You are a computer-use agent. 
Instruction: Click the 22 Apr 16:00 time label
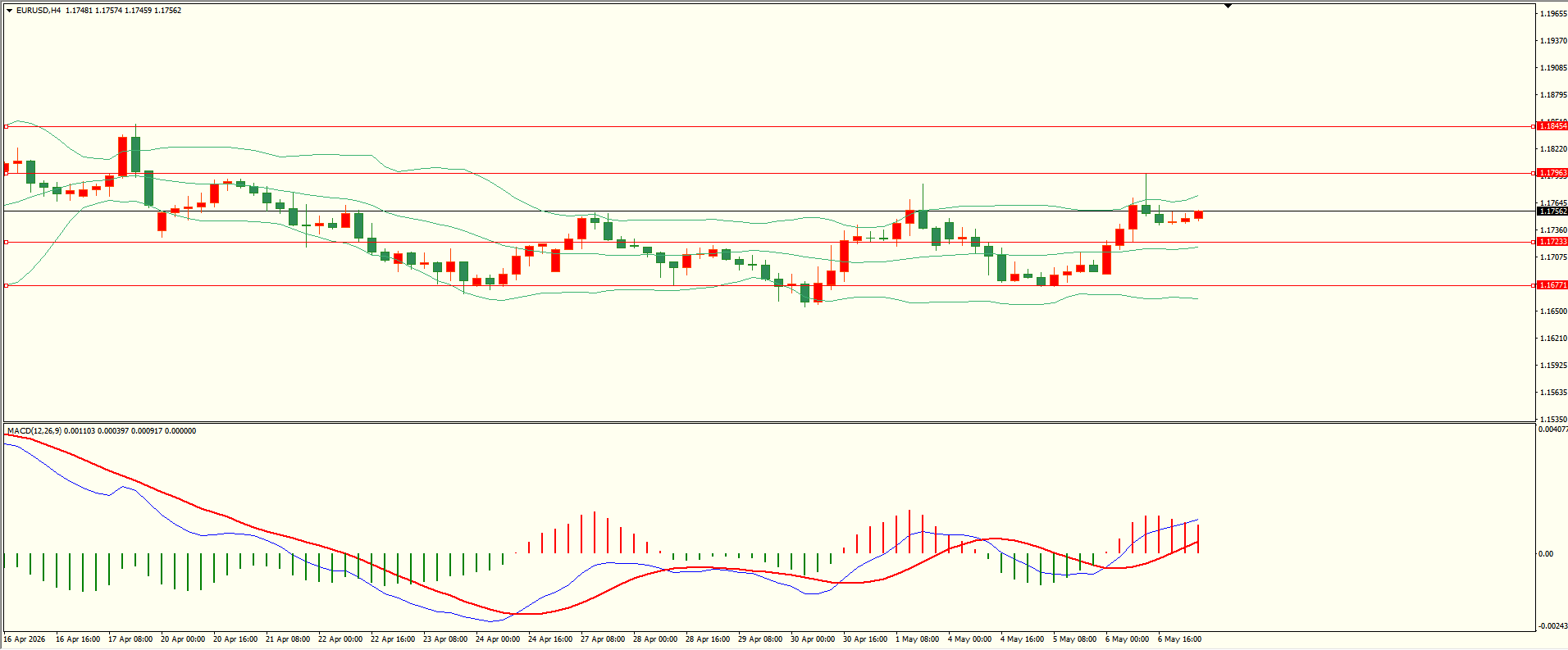tap(393, 639)
